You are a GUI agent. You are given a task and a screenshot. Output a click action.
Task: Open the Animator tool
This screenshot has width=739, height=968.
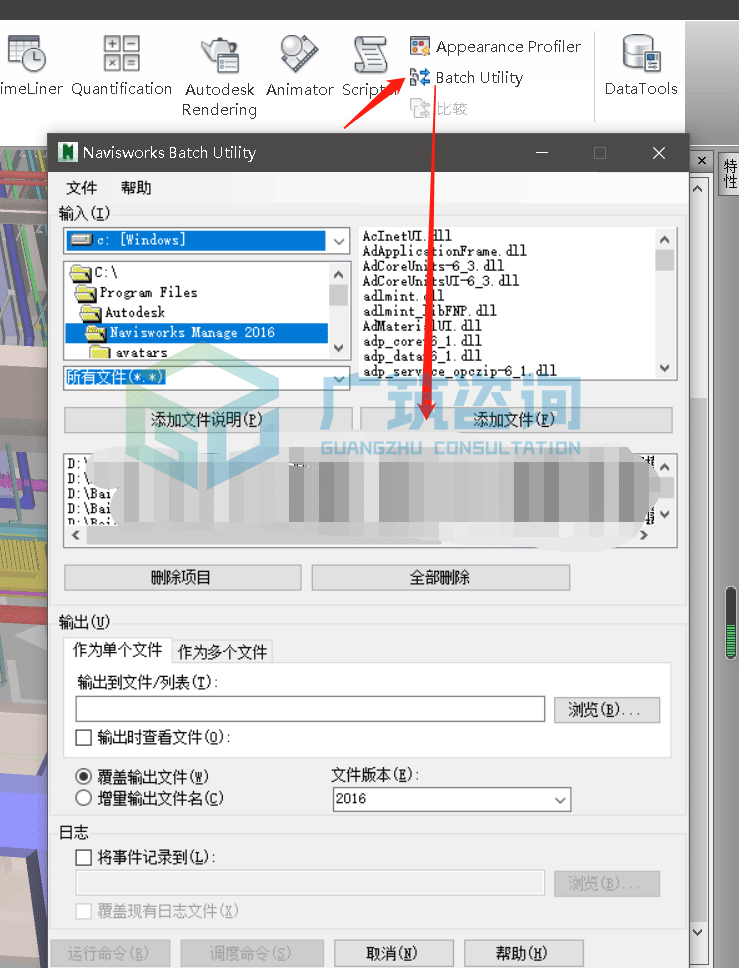299,66
